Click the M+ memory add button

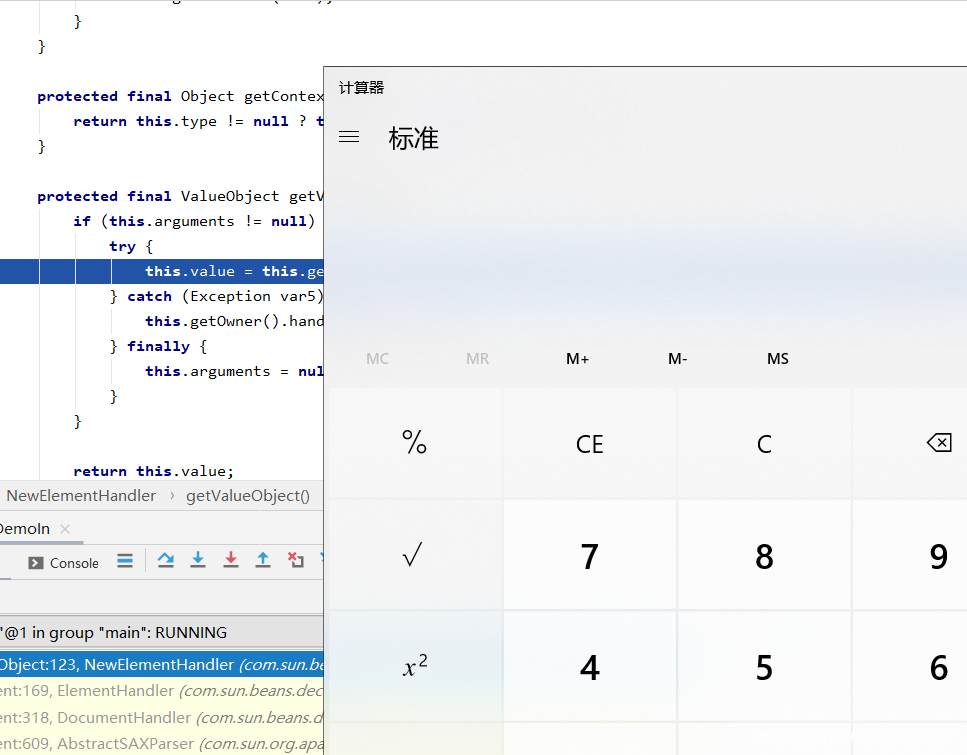577,359
